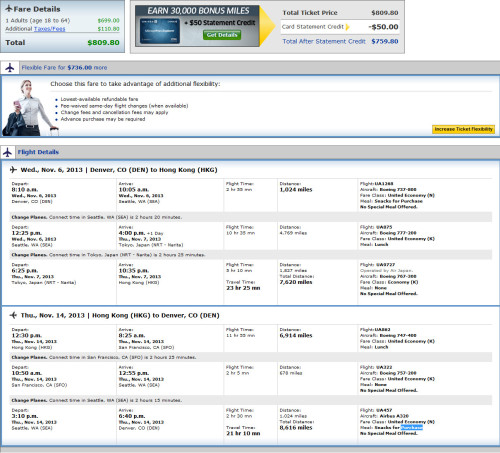Click 'Fee-waived same-day flight changes' bullet

pos(124,106)
